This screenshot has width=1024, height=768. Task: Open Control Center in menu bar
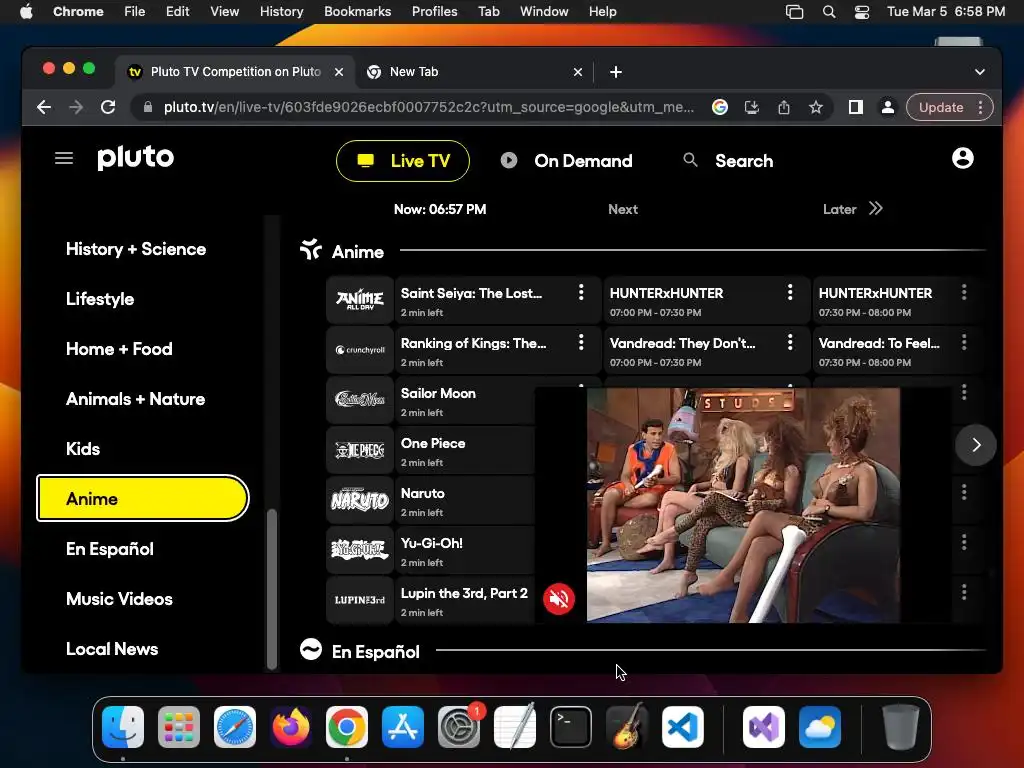tap(862, 11)
